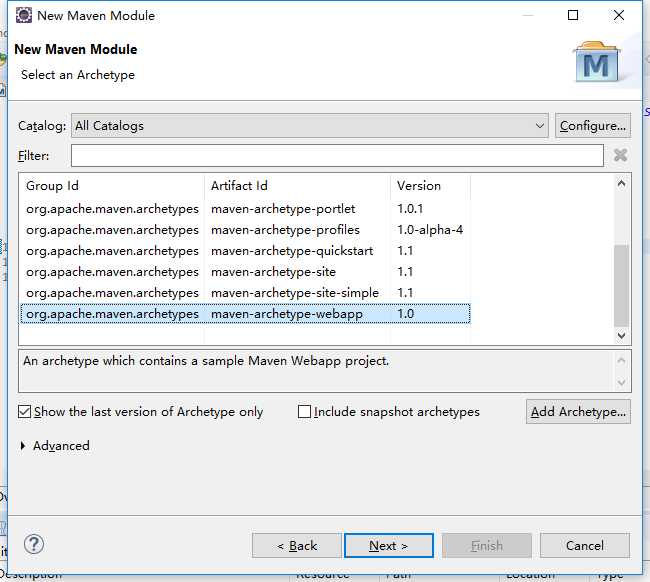The image size is (650, 582).
Task: Proceed with the Next button
Action: click(x=389, y=546)
